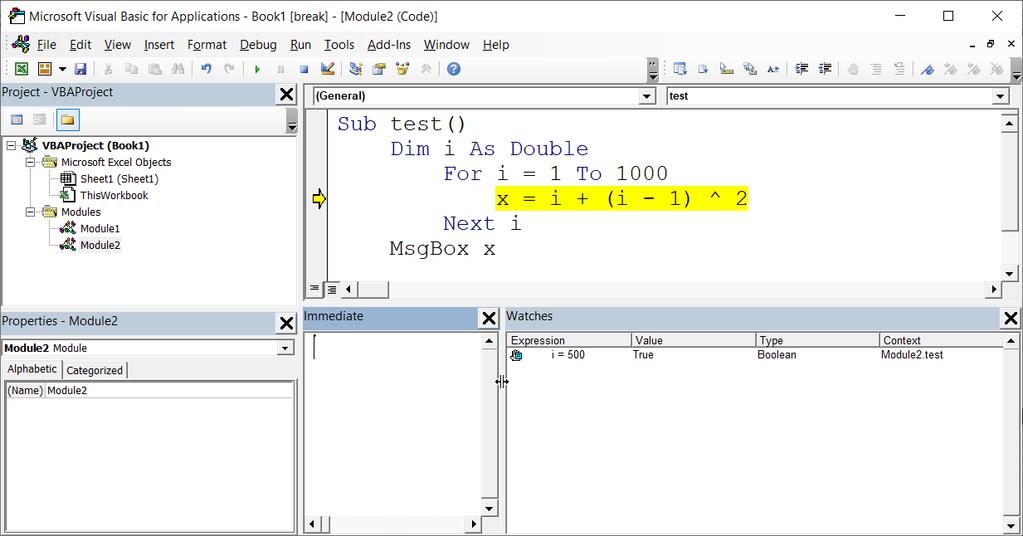Indent the code with the Indent icon
1023x536 pixels.
[802, 69]
